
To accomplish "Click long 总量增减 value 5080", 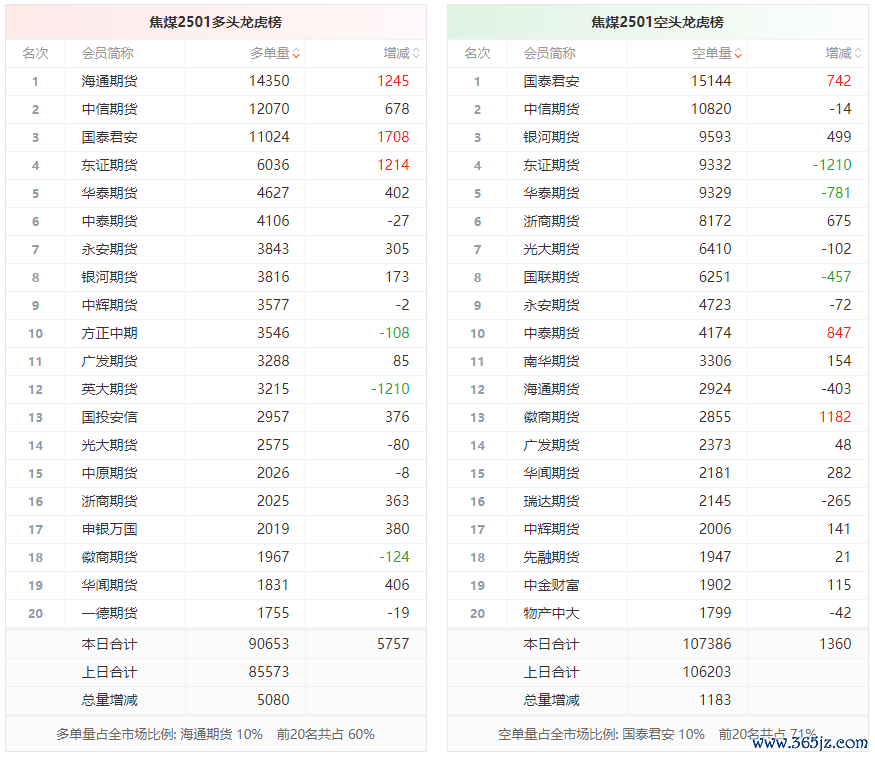I will (273, 699).
